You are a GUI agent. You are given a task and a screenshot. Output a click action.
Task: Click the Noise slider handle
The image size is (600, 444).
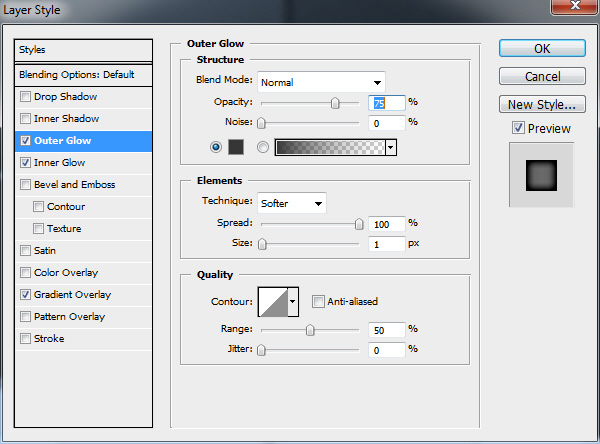tap(261, 123)
